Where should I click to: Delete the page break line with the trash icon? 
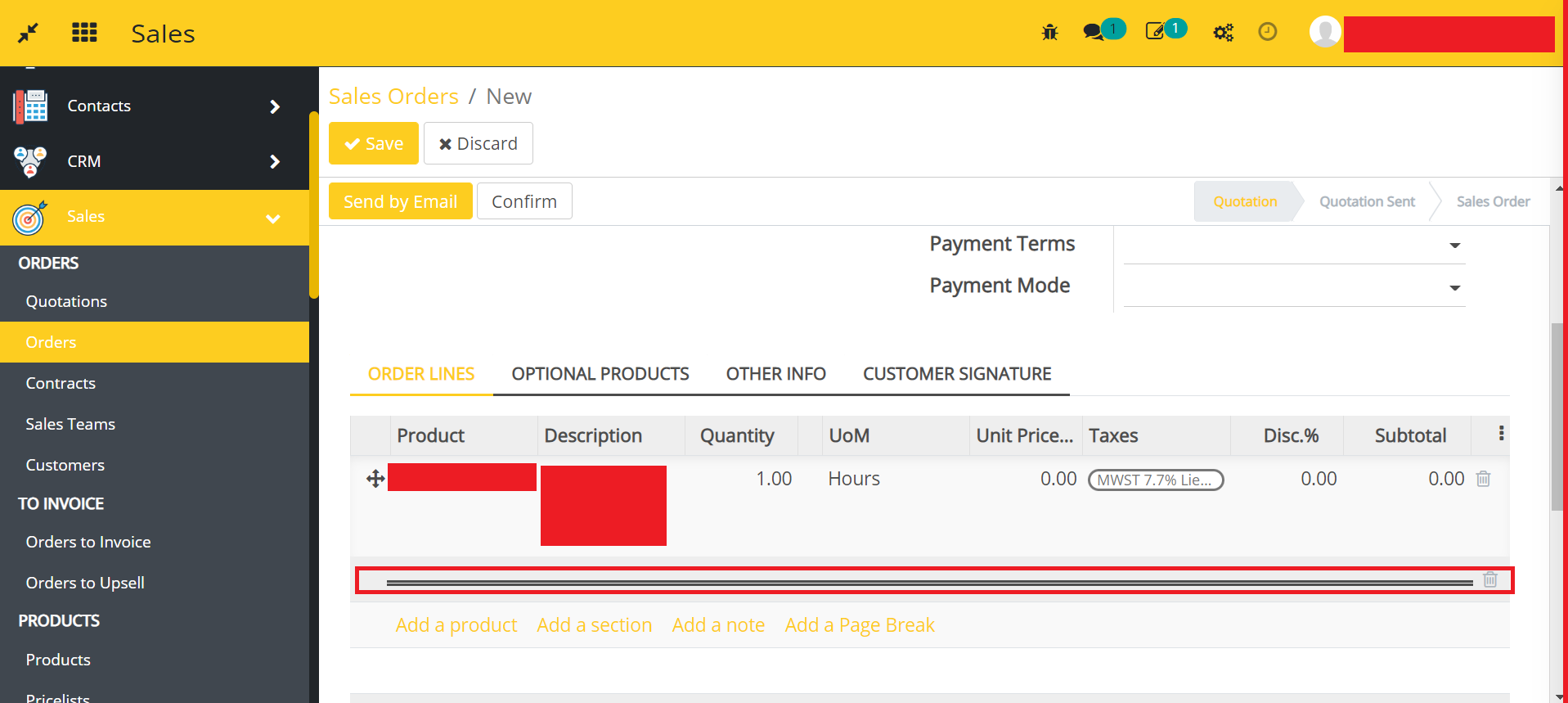(1490, 579)
